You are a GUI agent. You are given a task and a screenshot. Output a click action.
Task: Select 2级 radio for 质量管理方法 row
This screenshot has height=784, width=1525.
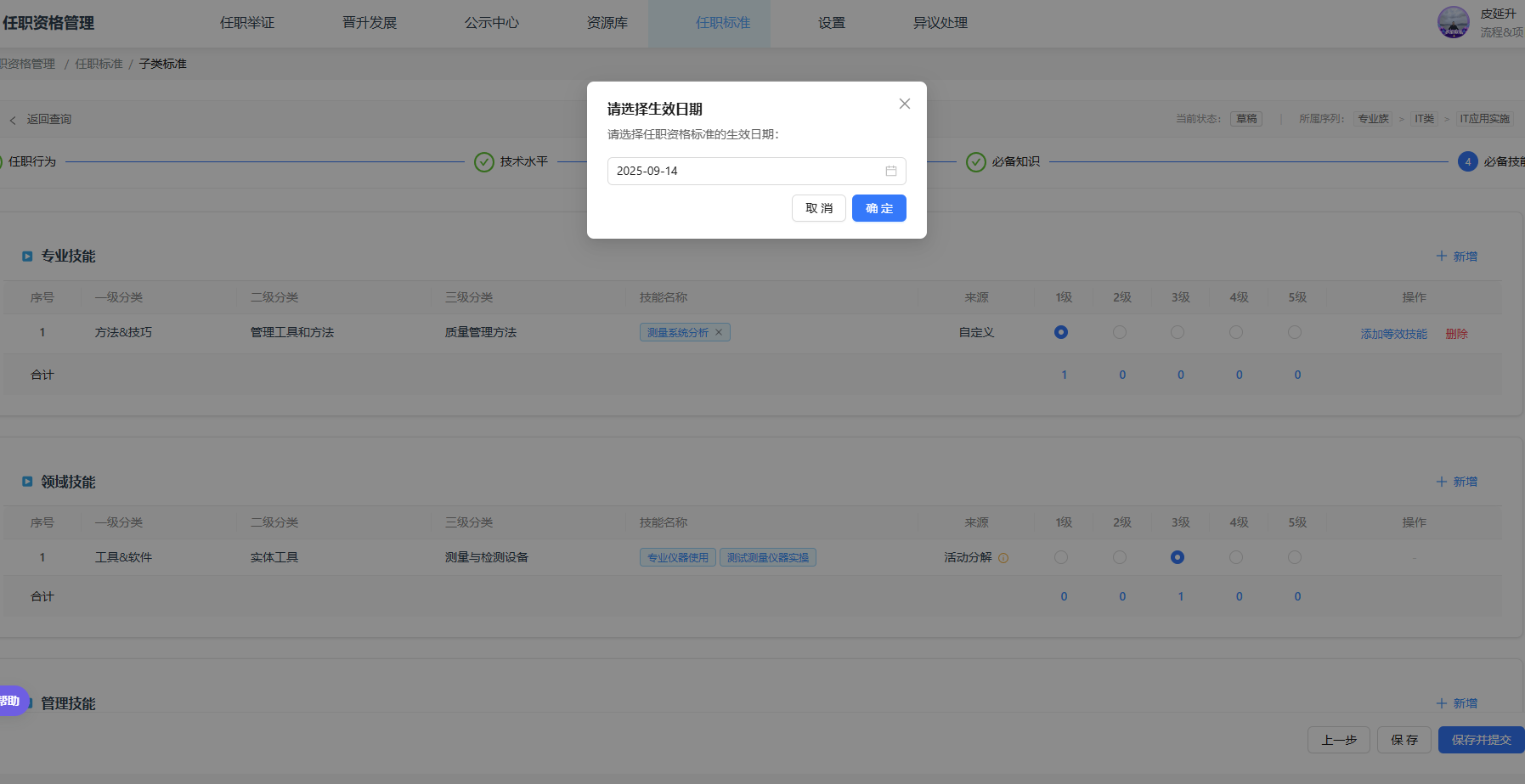(x=1120, y=332)
